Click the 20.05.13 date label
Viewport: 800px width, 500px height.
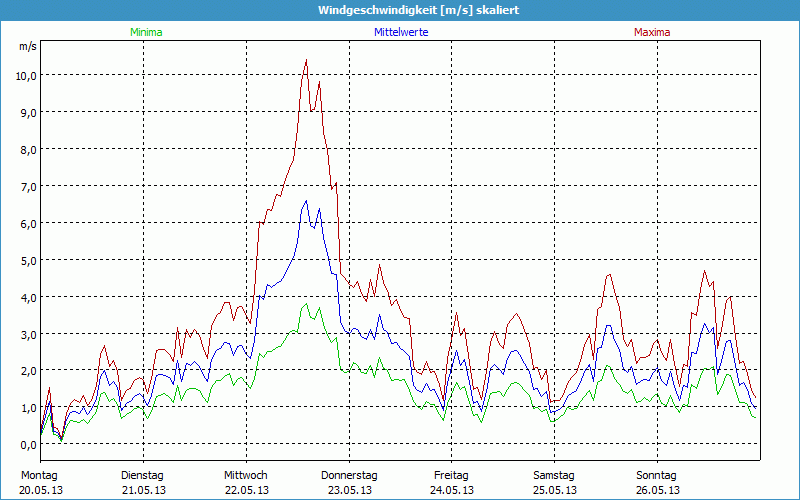click(41, 490)
